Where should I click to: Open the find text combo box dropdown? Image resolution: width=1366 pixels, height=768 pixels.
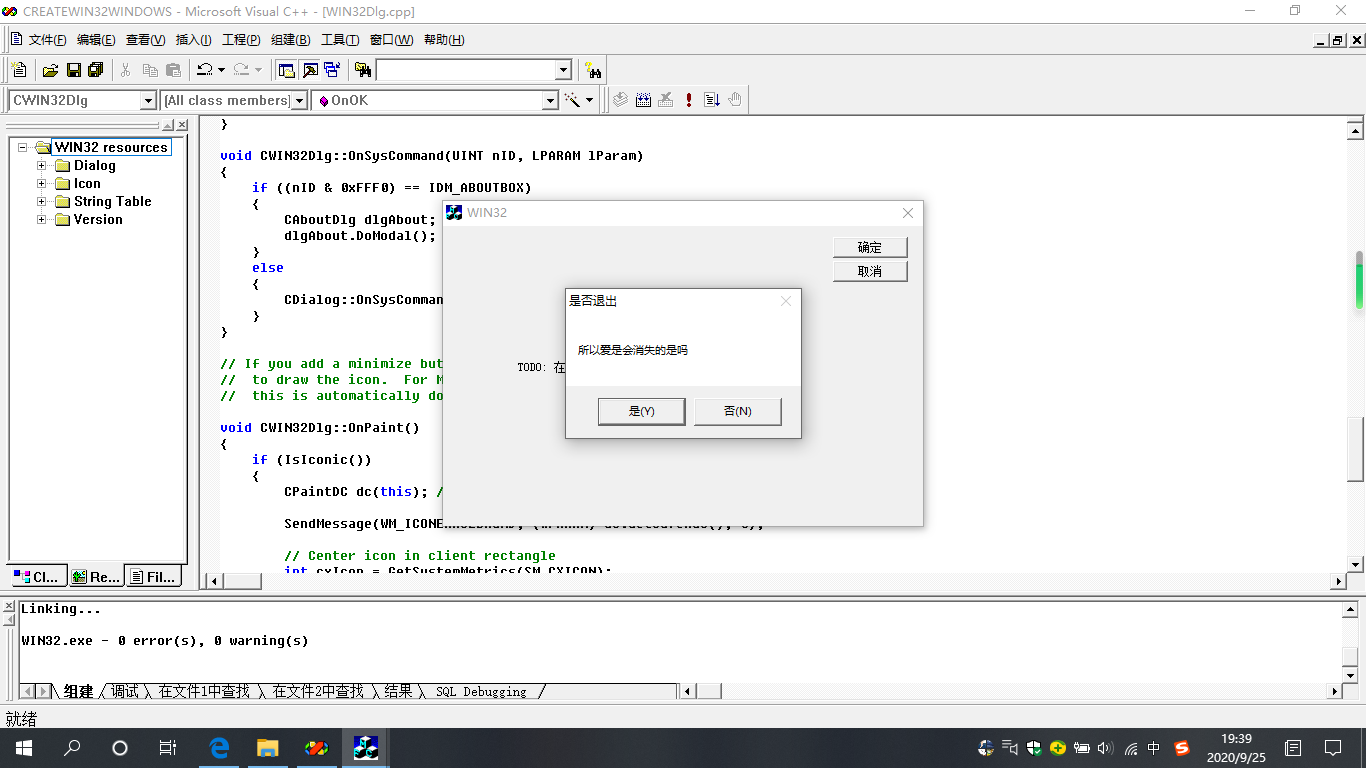tap(563, 70)
